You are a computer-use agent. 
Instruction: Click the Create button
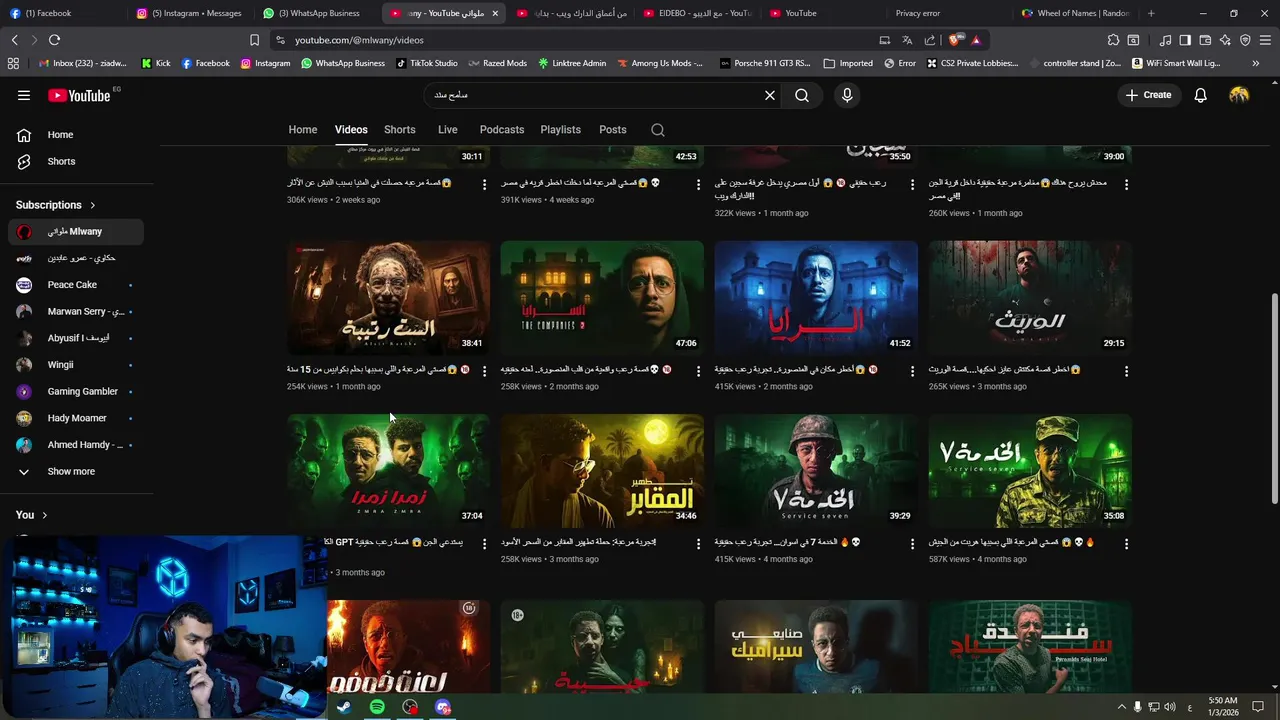click(1148, 95)
